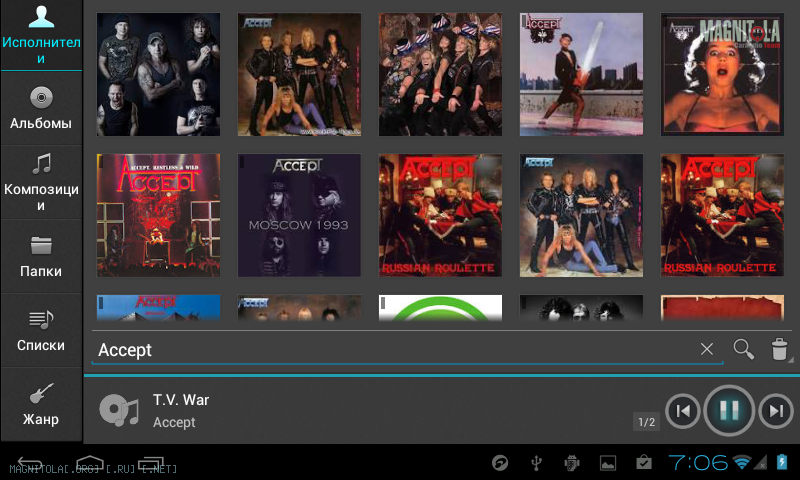Click the Accept artist name under T.V. War
The width and height of the screenshot is (800, 480).
(174, 422)
